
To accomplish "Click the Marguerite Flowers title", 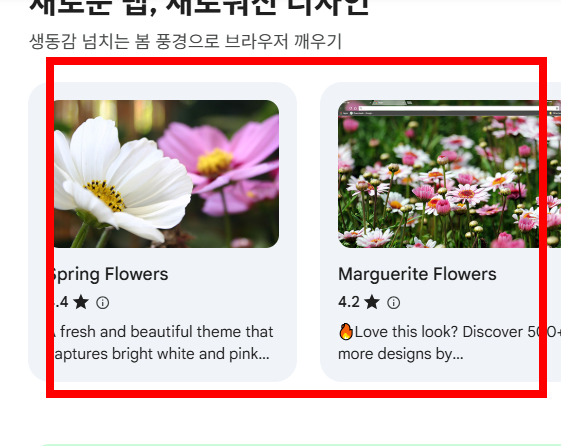I will coord(417,274).
